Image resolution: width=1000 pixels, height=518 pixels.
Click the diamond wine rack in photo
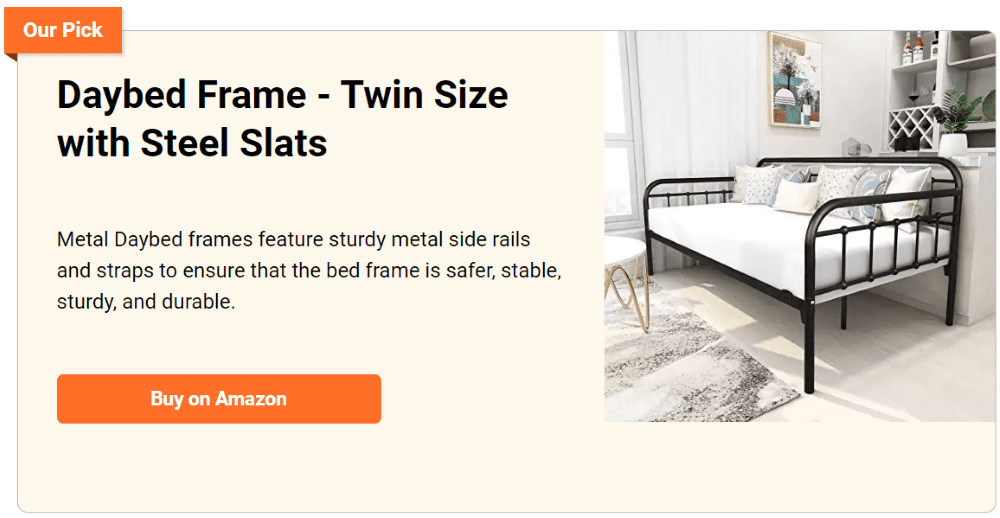[912, 128]
